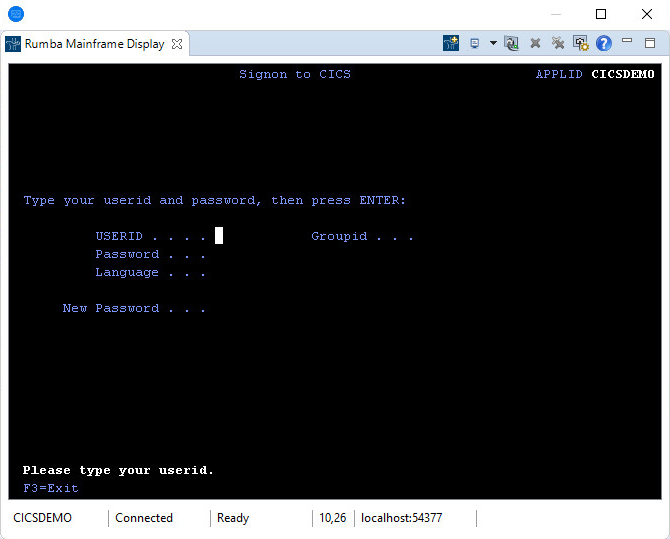Image resolution: width=670 pixels, height=539 pixels.
Task: Click the disconnect X toolbar icon
Action: pos(535,44)
